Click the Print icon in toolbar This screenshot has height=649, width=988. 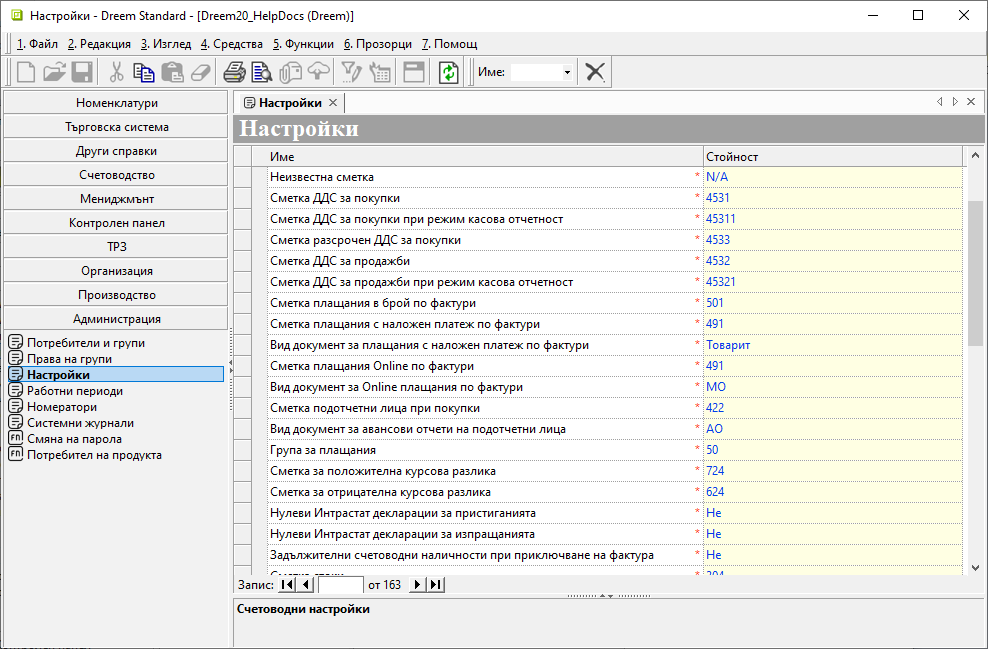click(x=234, y=72)
